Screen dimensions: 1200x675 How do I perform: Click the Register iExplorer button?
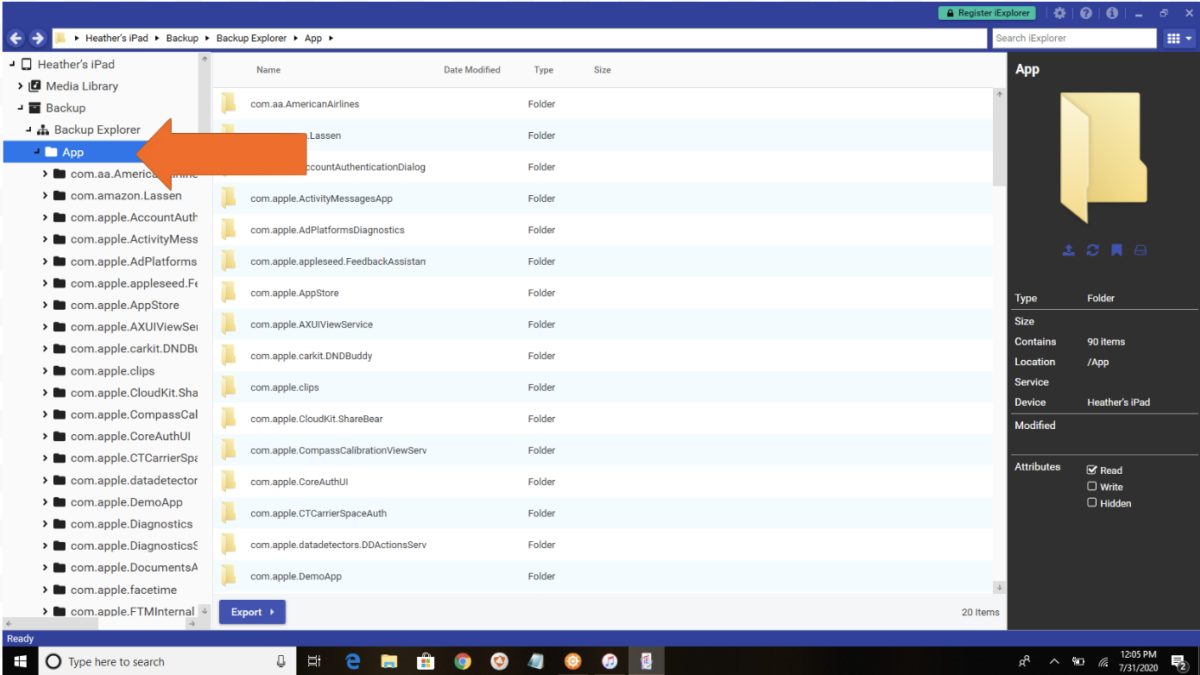(986, 12)
